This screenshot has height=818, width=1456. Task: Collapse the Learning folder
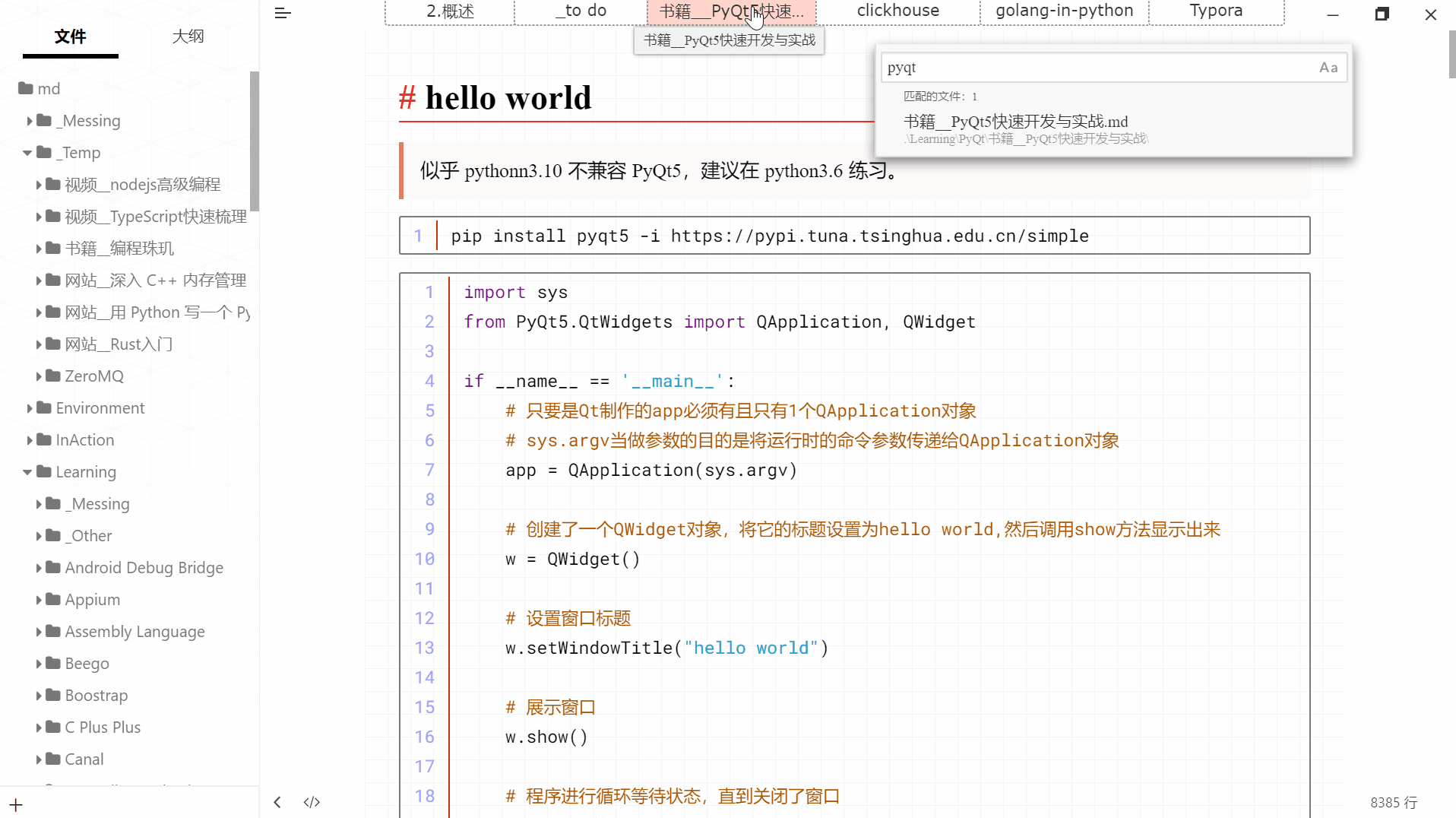[27, 472]
